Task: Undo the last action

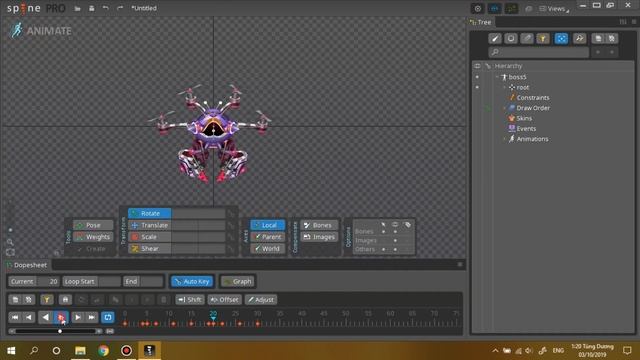Action: (x=106, y=8)
